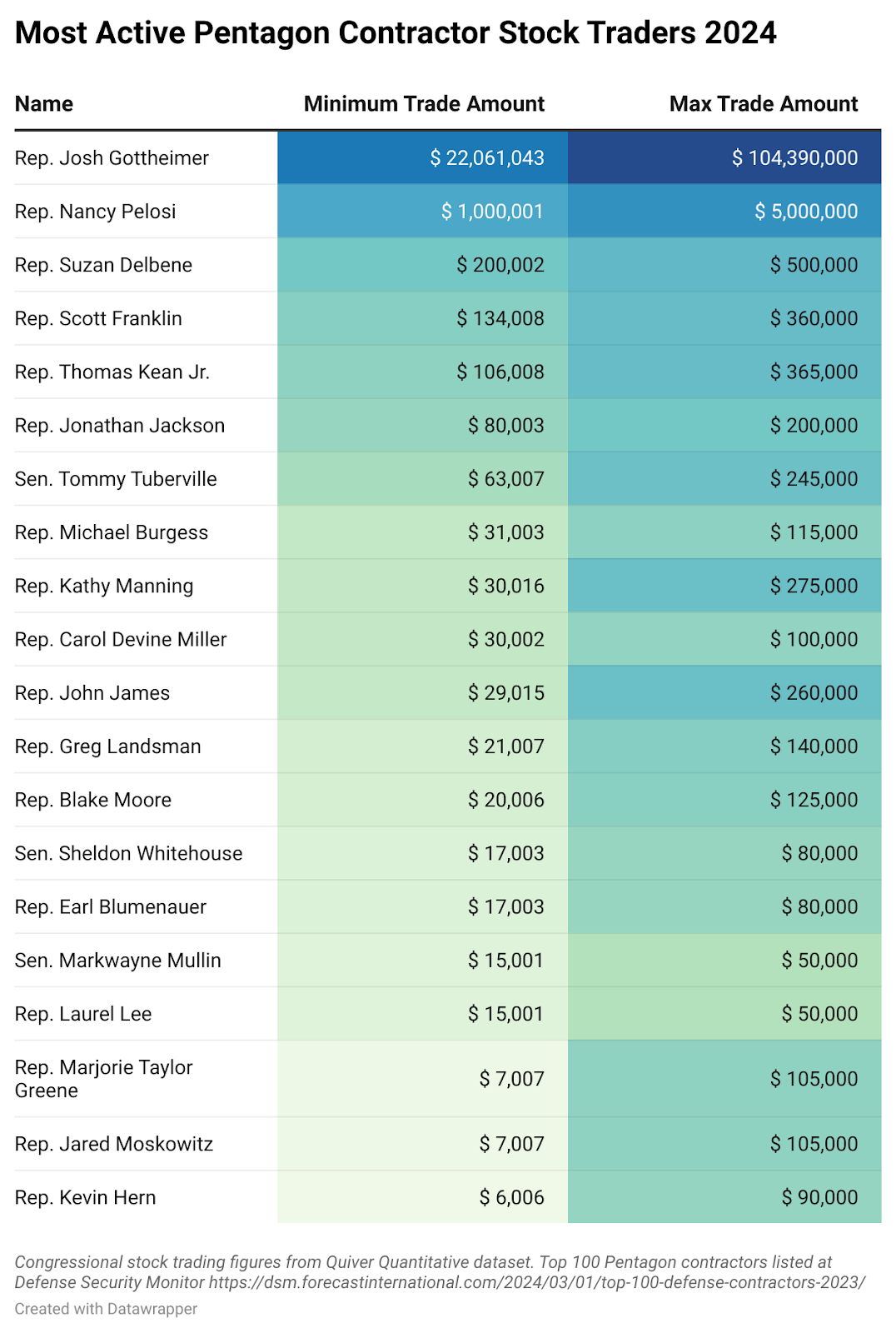Click the Name column header
Viewport: 896px width, 1333px height.
[44, 104]
